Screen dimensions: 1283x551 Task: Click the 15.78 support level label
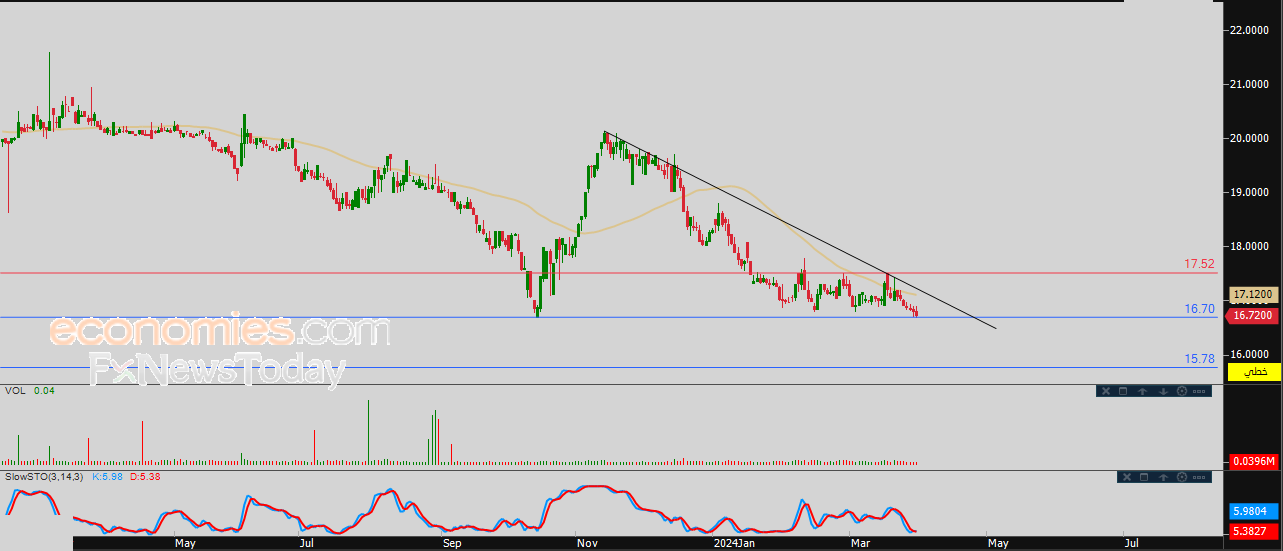pos(1199,358)
